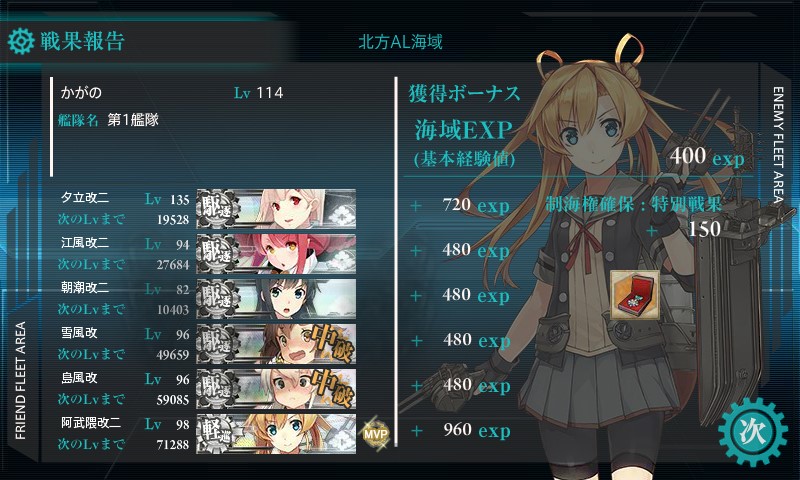Click the admiral name かがの
800x480 pixels.
click(x=82, y=93)
